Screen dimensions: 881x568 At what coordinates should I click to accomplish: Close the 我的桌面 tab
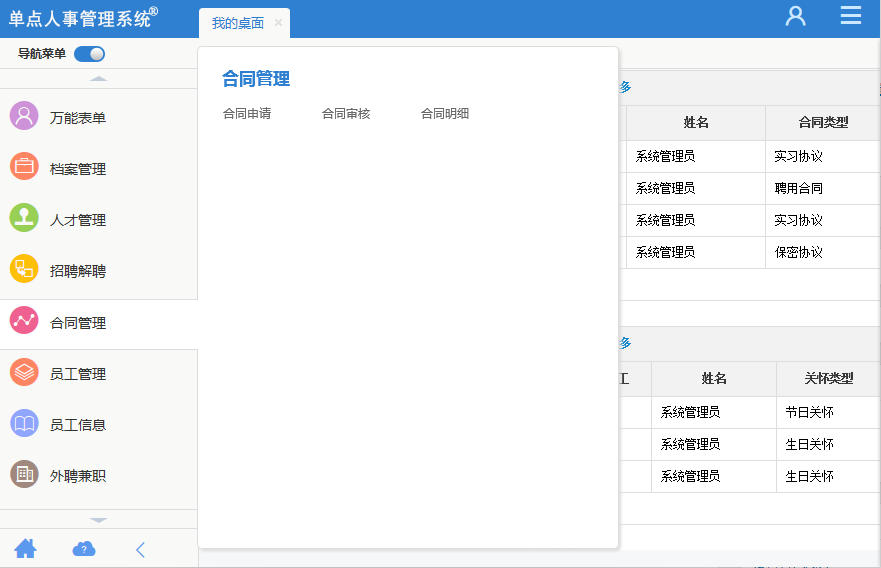(x=278, y=22)
